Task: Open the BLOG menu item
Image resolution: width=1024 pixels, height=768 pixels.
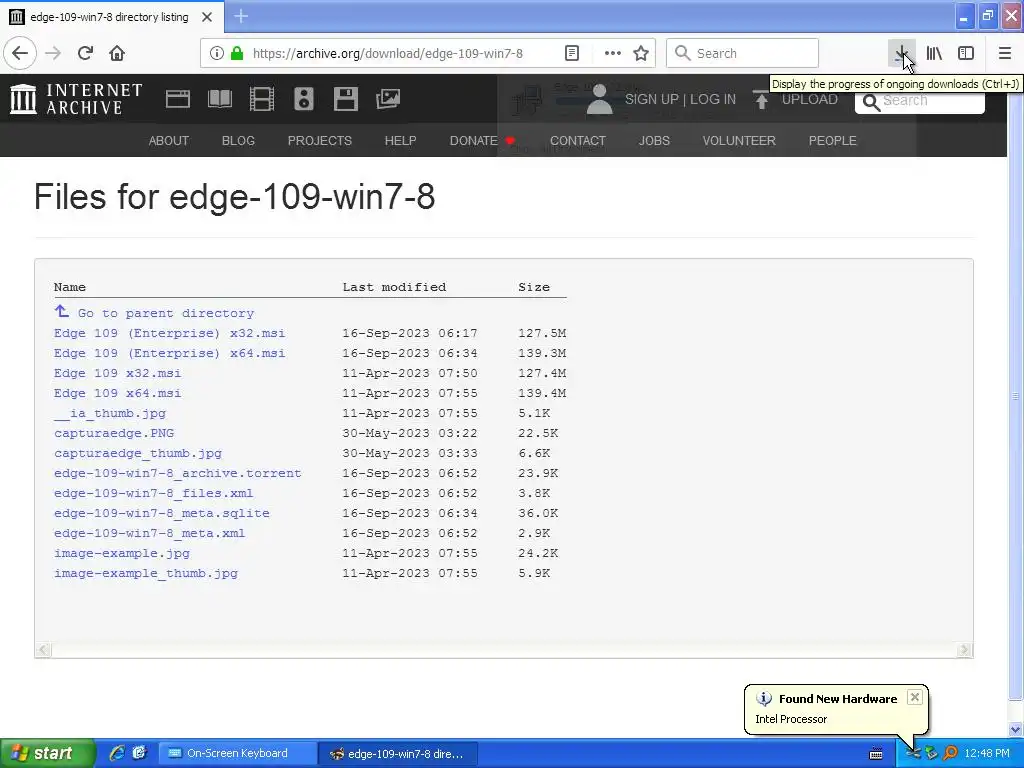Action: point(238,140)
